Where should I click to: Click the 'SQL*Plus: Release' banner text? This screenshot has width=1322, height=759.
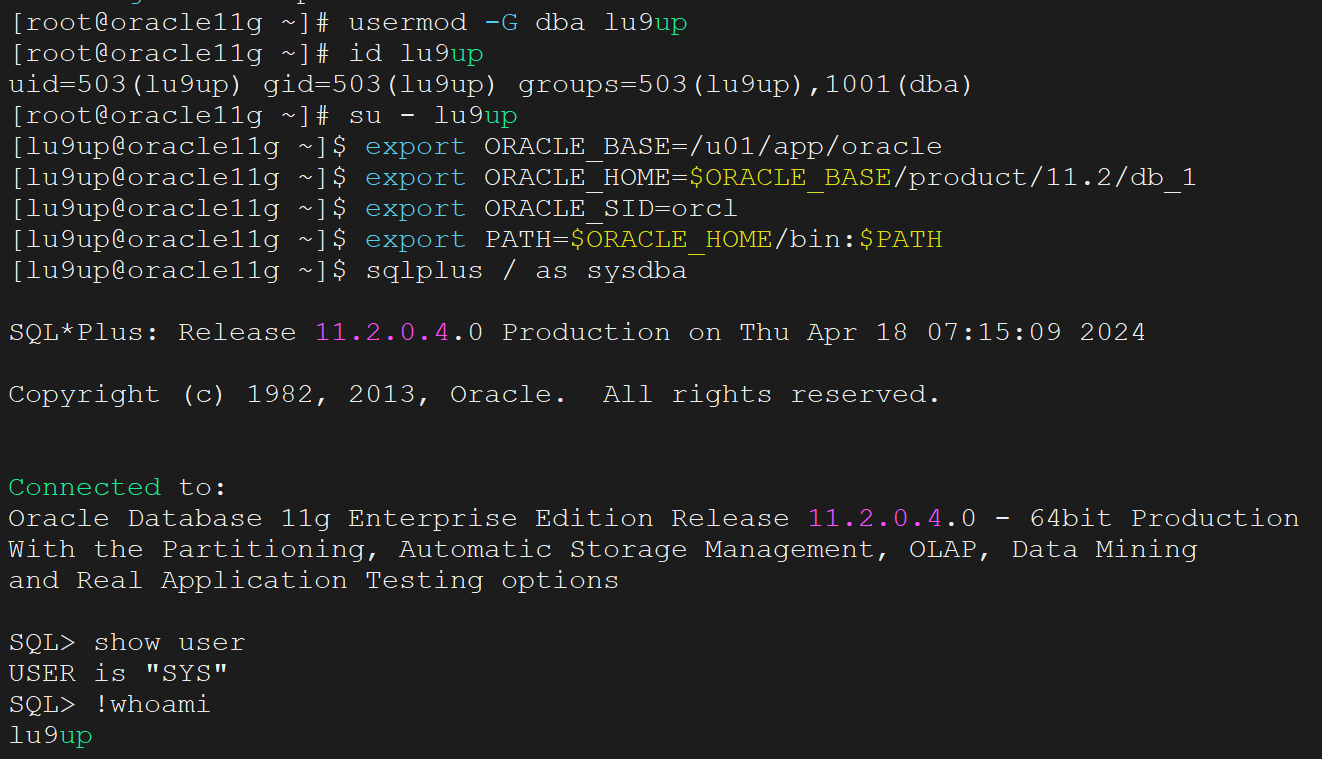[152, 333]
